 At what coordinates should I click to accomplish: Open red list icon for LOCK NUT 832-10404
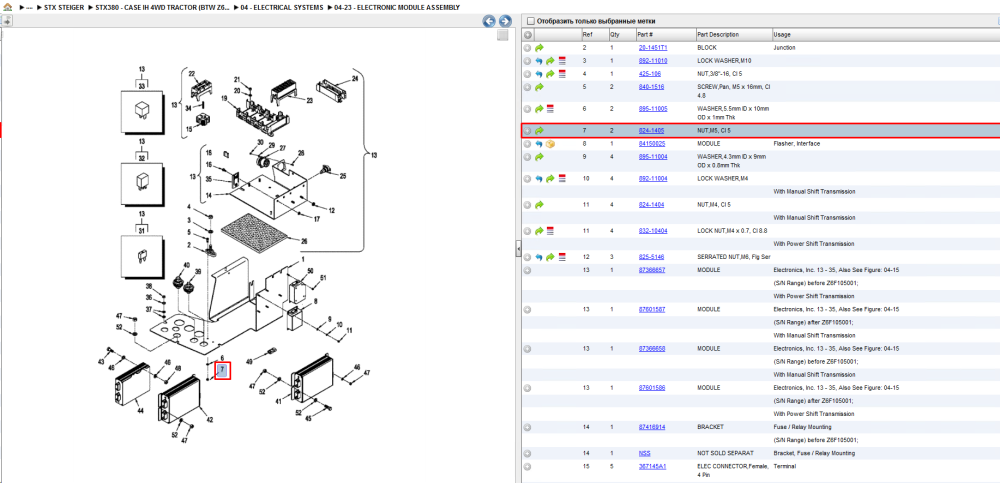coord(550,231)
